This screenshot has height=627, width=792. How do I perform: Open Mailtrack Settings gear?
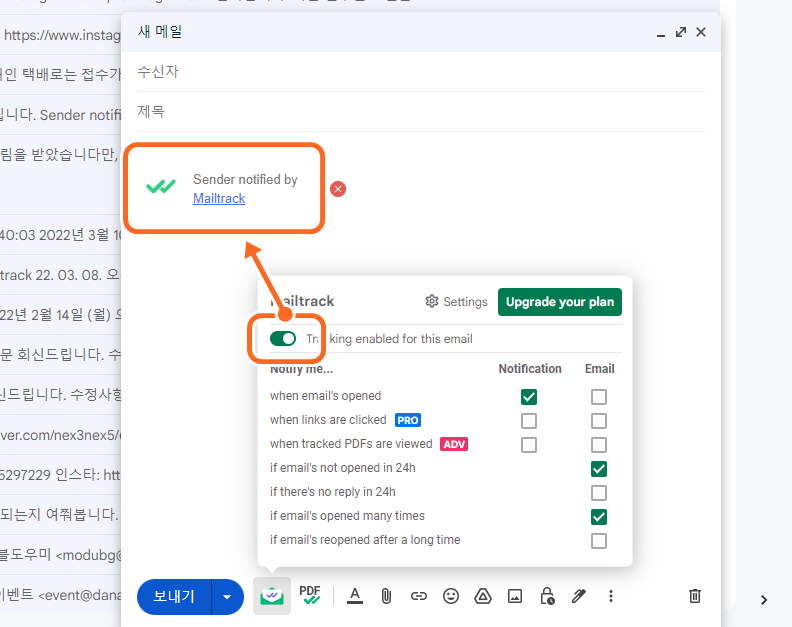point(456,302)
